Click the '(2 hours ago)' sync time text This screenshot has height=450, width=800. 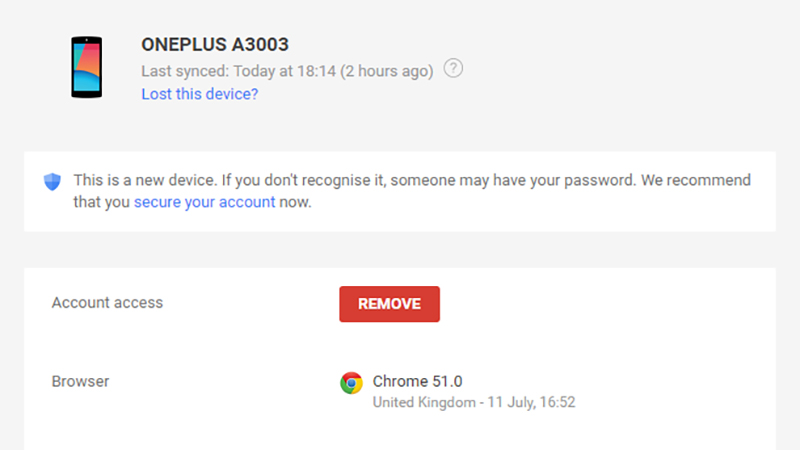tap(387, 71)
